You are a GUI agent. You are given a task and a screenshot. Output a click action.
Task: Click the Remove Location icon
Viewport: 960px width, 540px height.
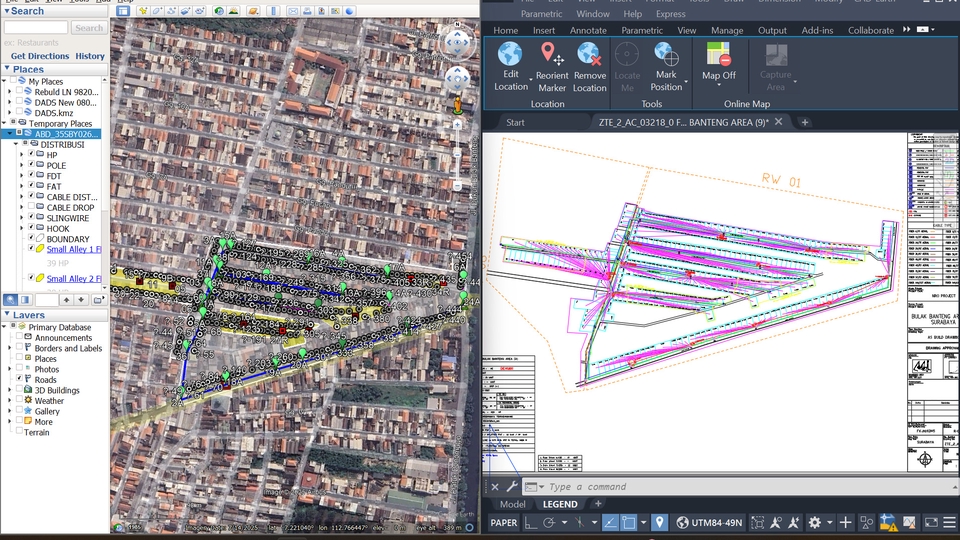coord(589,54)
